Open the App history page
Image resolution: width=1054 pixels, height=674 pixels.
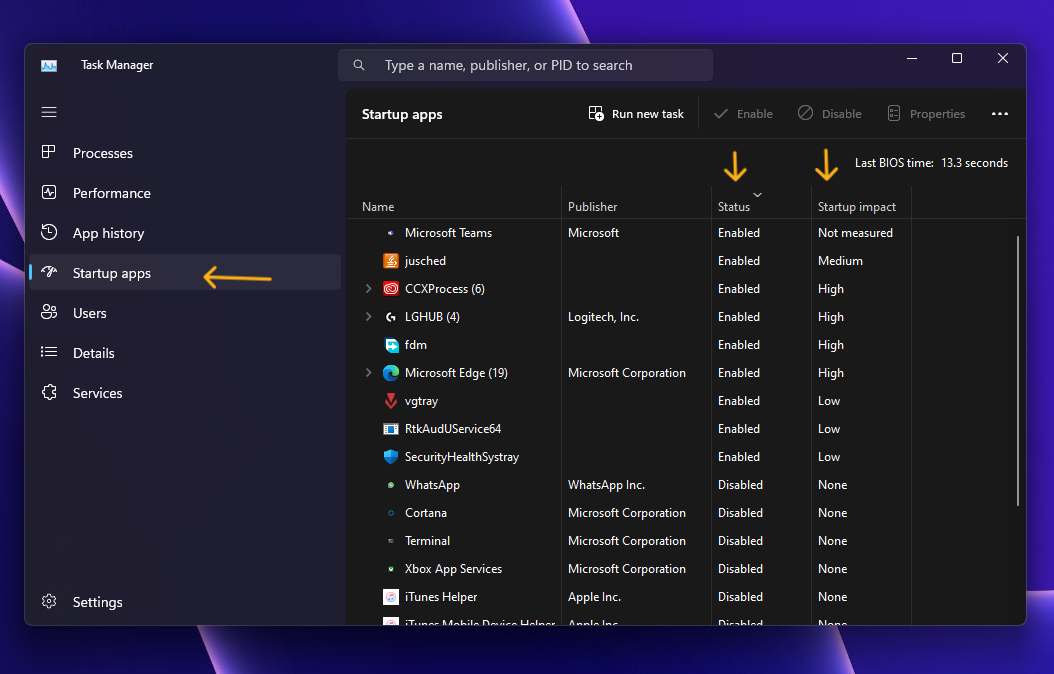(x=185, y=233)
